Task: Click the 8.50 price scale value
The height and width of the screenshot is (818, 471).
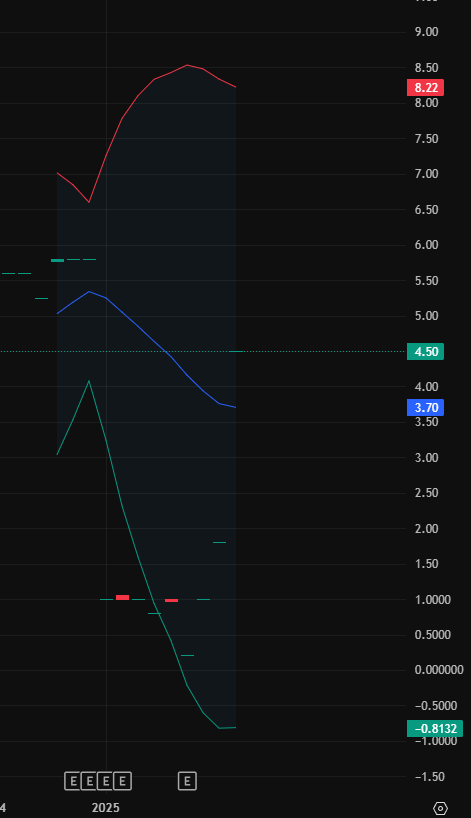Action: [x=426, y=68]
